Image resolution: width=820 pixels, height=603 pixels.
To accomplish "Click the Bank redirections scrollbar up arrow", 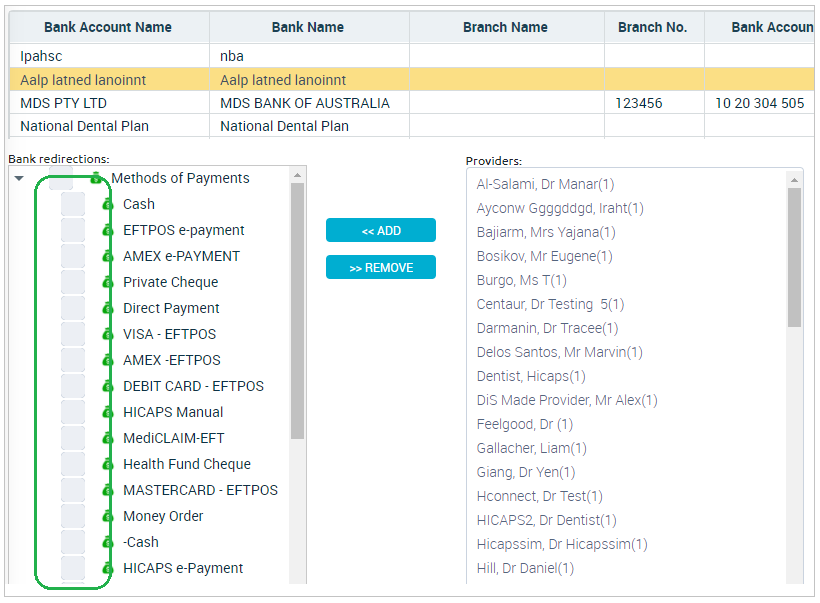I will click(x=298, y=175).
